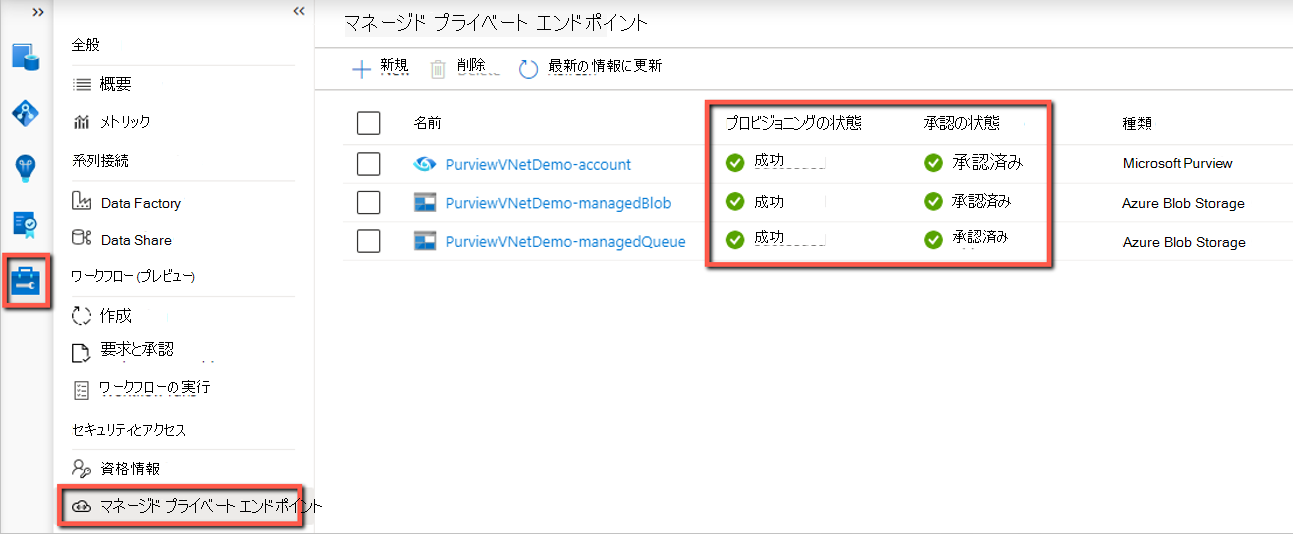Open the Data Catalog icon in left rail

pyautogui.click(x=25, y=56)
